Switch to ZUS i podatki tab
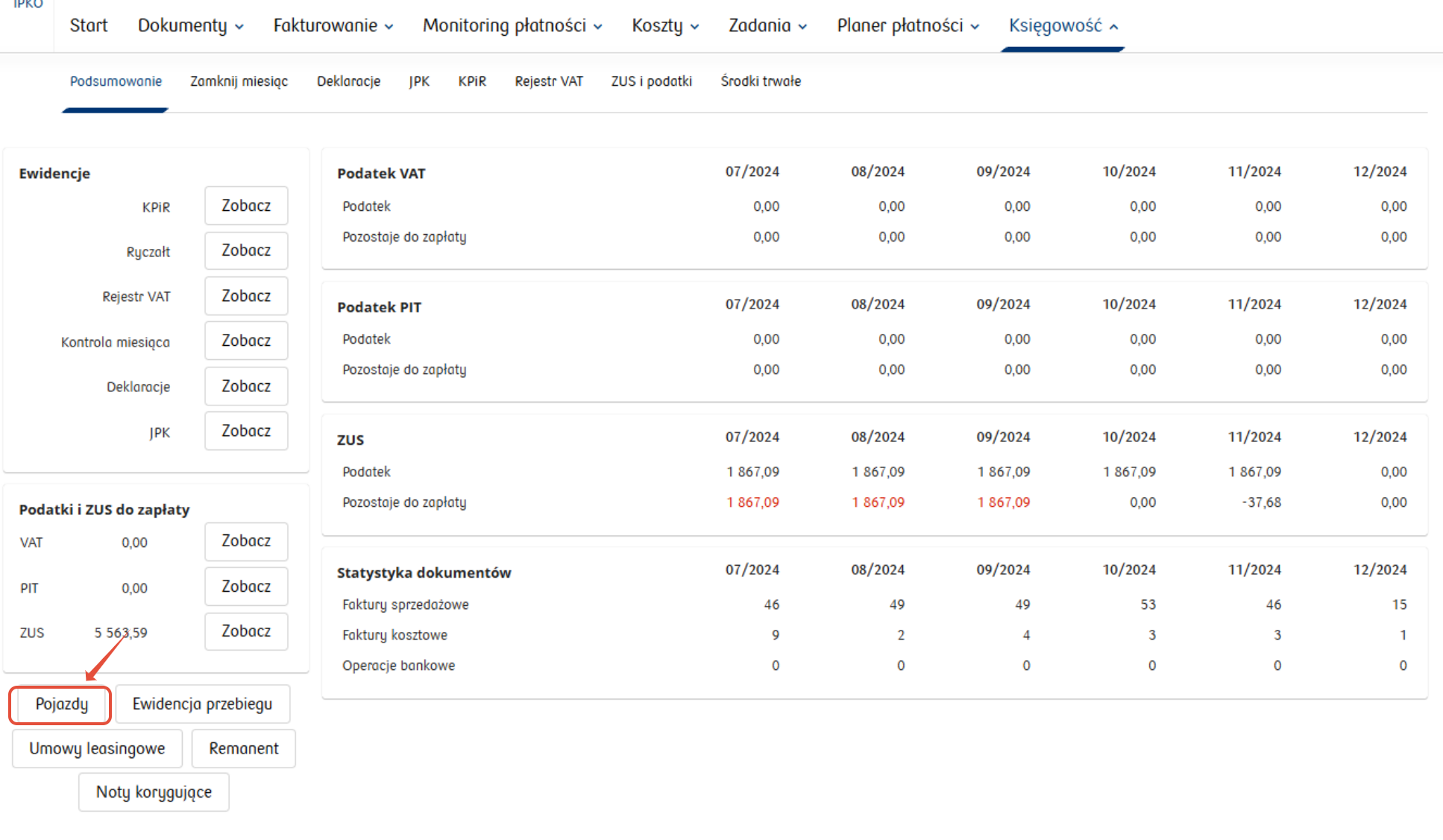This screenshot has width=1443, height=840. click(651, 81)
